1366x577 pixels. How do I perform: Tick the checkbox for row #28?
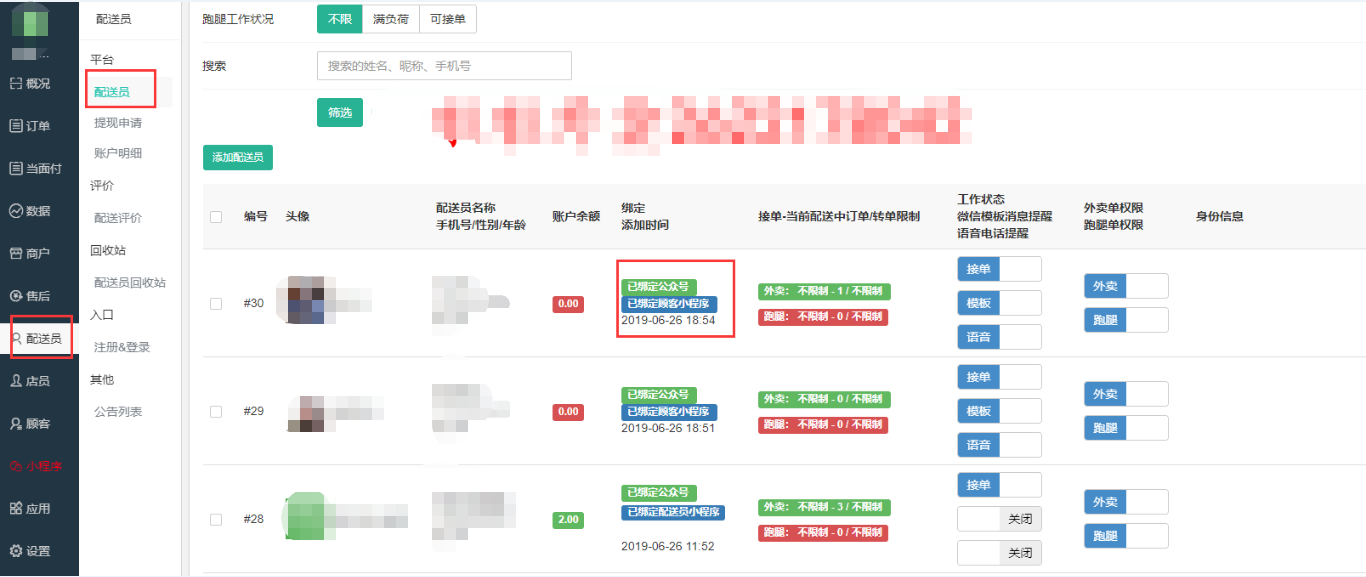(x=216, y=519)
